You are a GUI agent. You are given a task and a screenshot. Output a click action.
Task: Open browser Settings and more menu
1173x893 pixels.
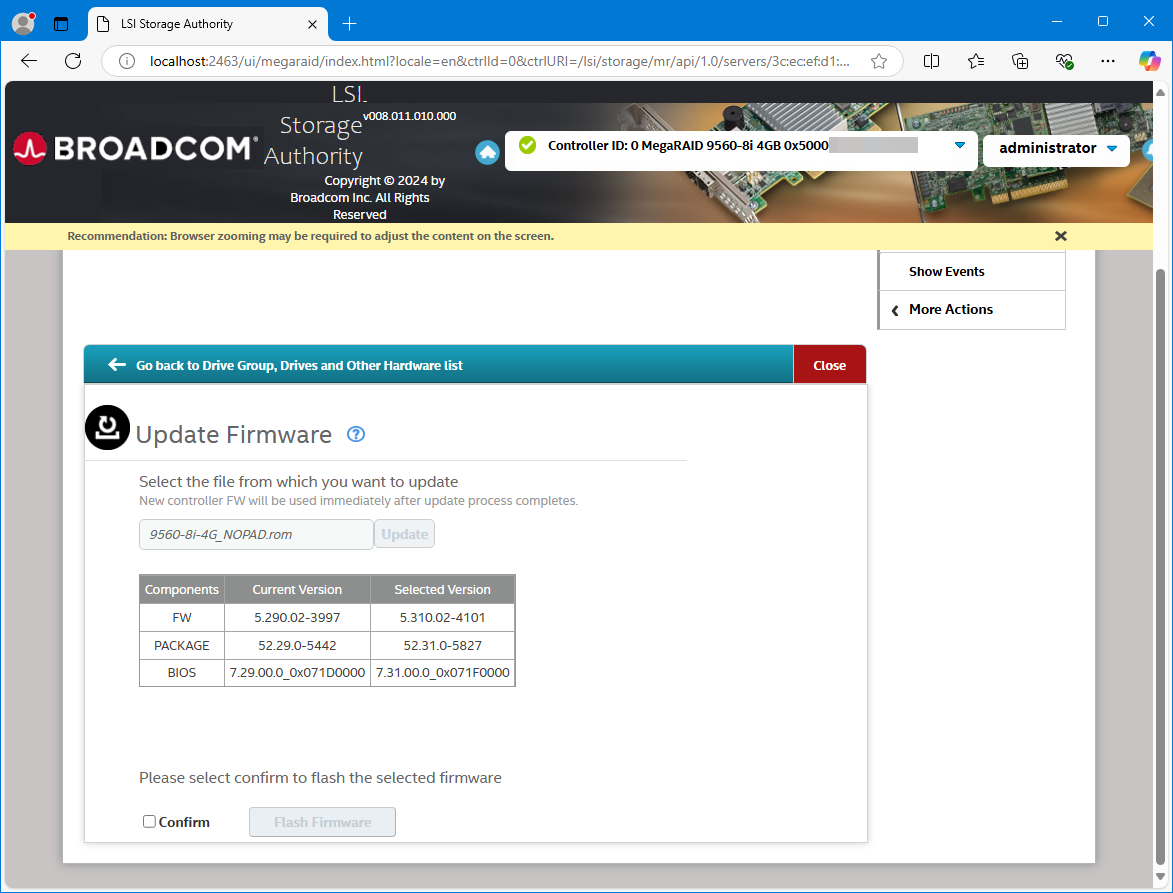[x=1108, y=61]
